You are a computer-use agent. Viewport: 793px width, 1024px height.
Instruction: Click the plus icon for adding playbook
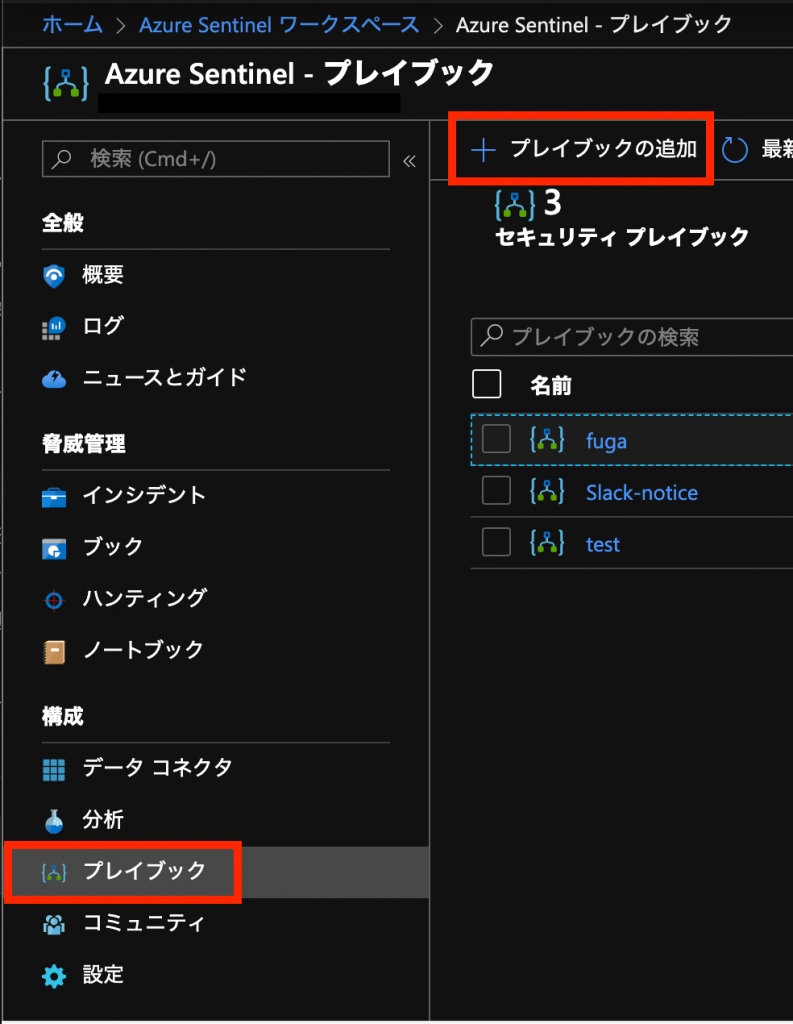[x=483, y=150]
